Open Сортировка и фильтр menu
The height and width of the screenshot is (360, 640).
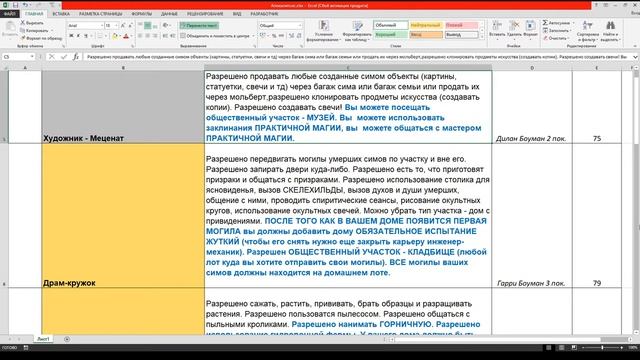[x=588, y=31]
